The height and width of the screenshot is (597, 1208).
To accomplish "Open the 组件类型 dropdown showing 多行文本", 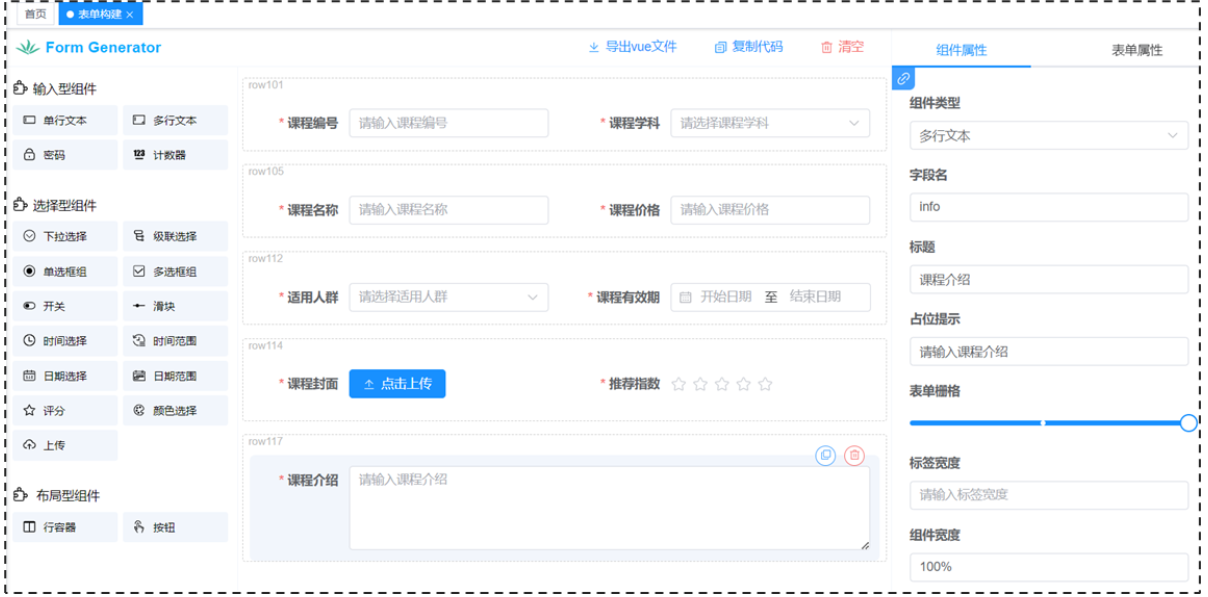I will coord(1048,135).
